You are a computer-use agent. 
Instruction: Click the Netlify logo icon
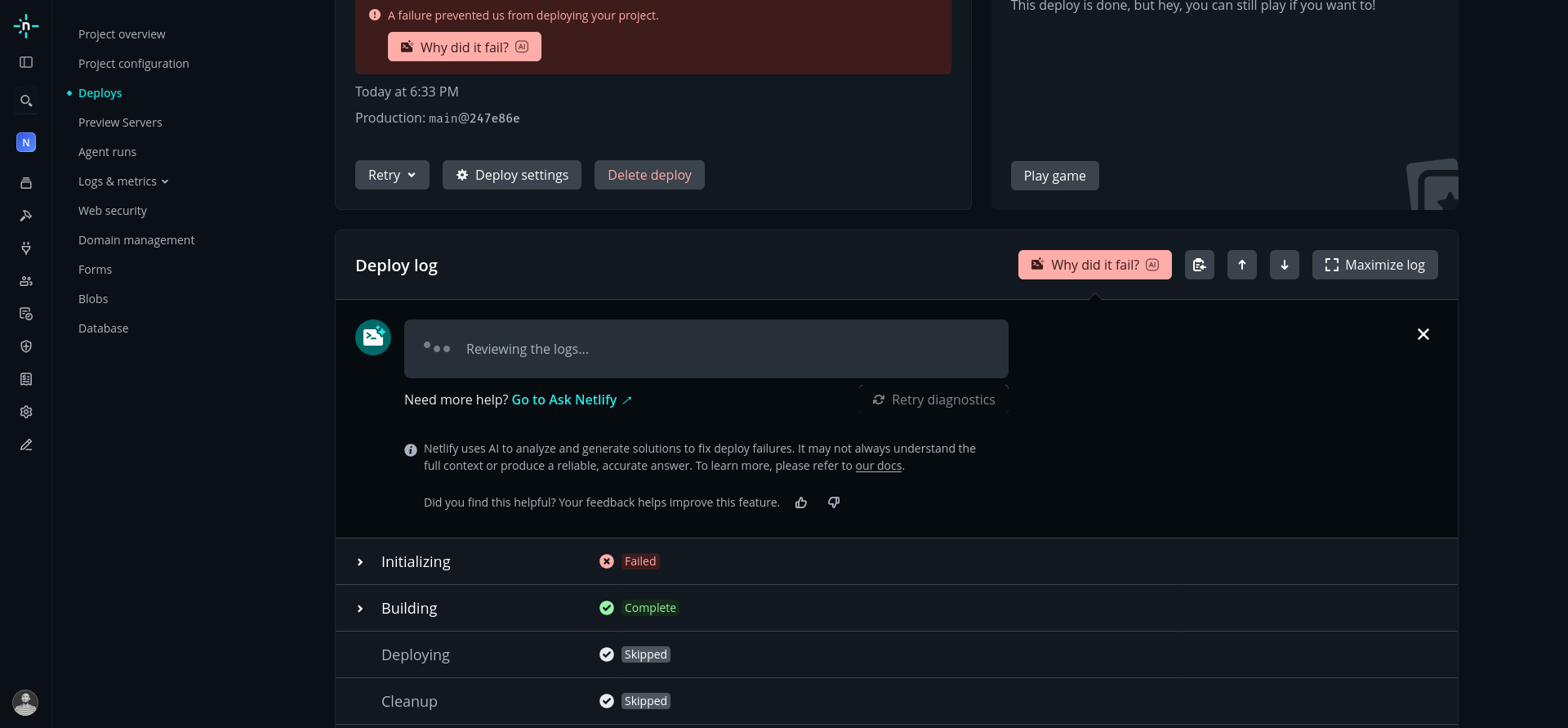click(26, 26)
